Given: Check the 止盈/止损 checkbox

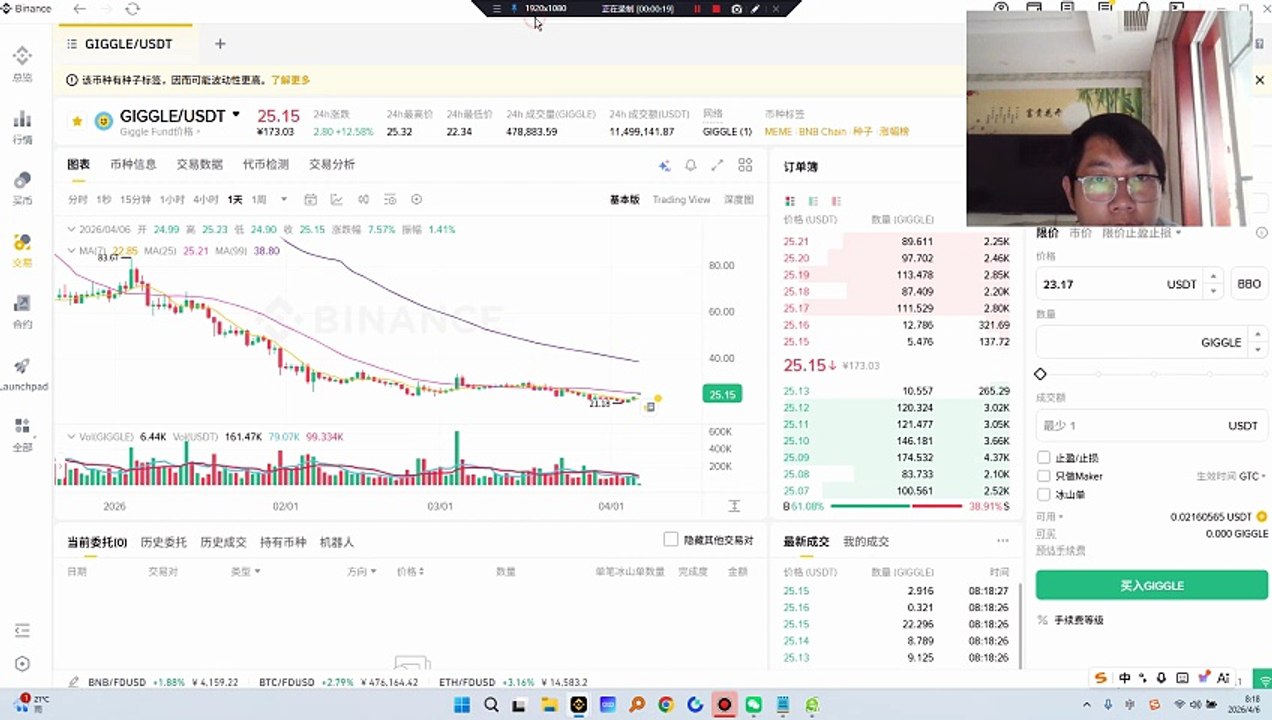Looking at the screenshot, I should [x=1044, y=458].
